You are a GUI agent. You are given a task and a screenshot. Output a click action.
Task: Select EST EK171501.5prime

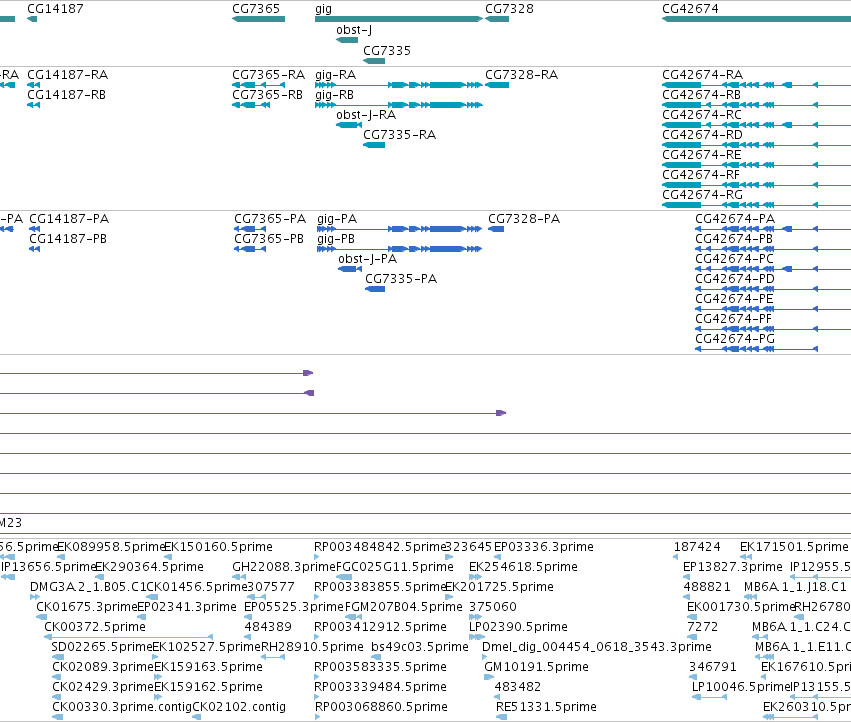pos(794,547)
